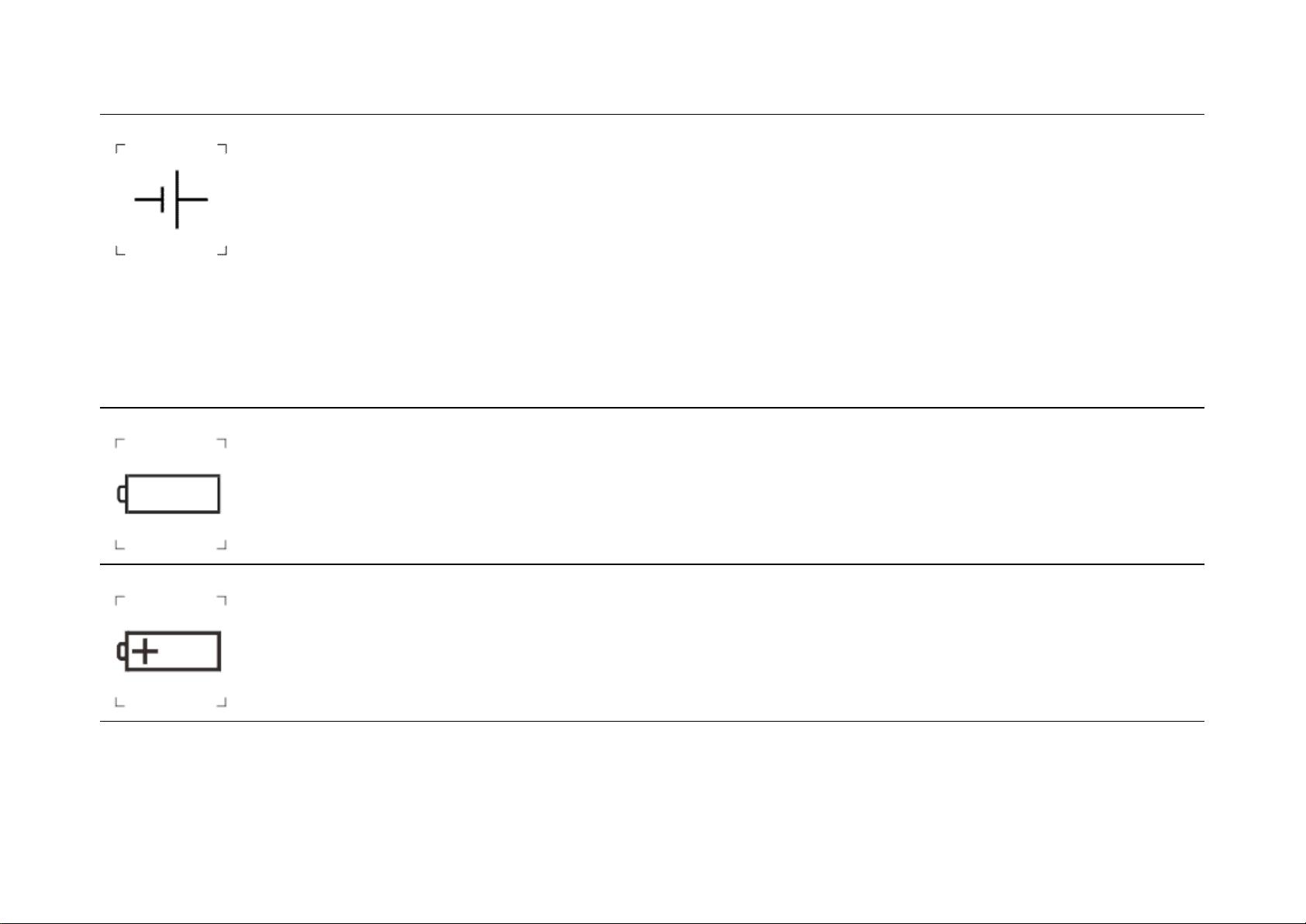The image size is (1306, 924).
Task: Click the left lead wire of cell symbol
Action: pyautogui.click(x=147, y=199)
